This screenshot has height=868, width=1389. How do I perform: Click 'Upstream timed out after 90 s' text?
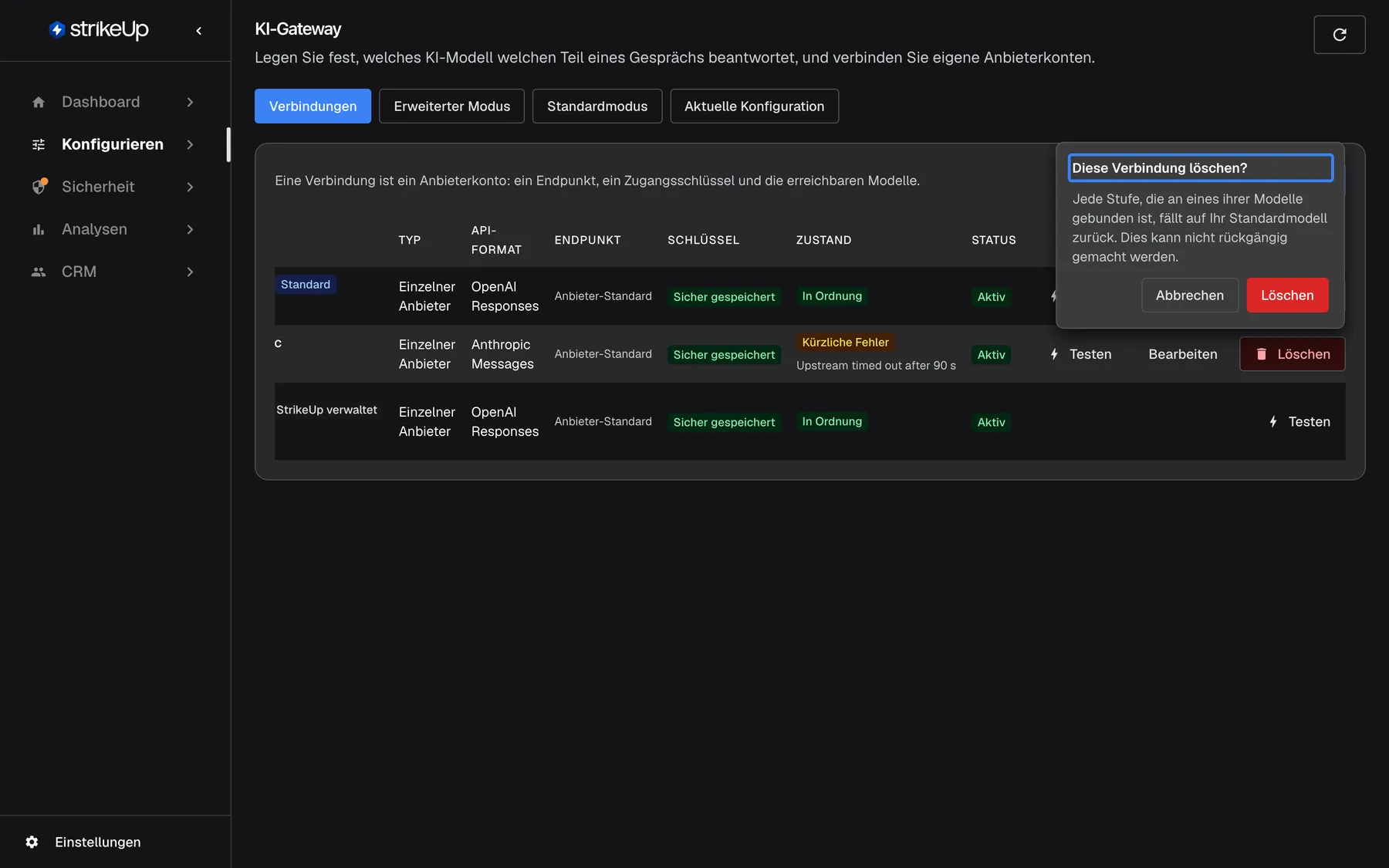tap(876, 366)
